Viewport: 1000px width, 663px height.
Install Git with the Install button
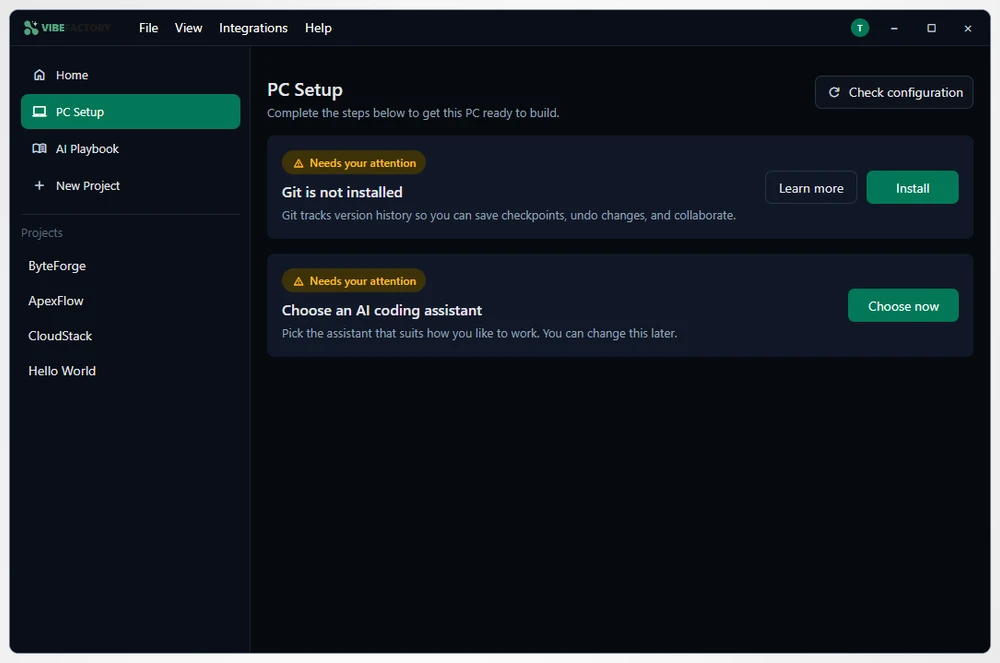[x=912, y=188]
